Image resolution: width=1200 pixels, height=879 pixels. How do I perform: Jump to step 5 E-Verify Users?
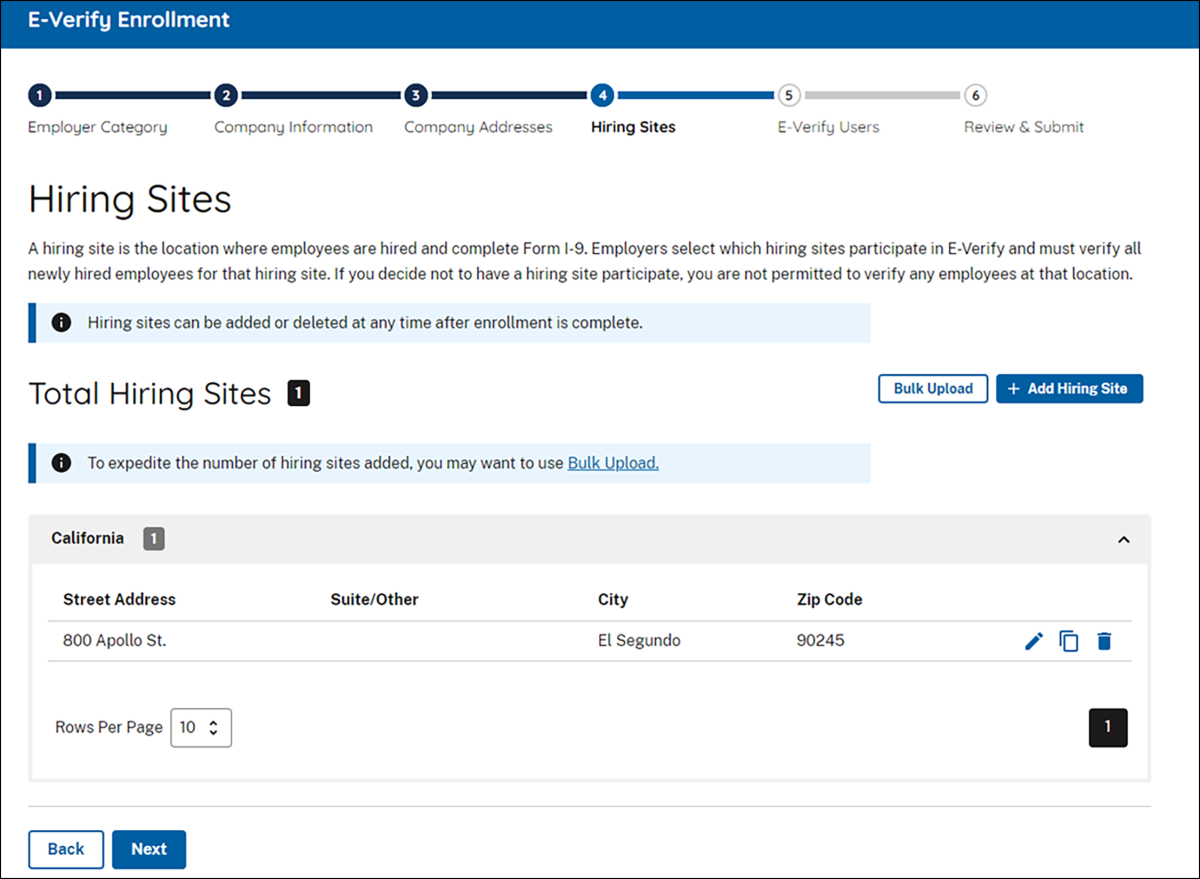point(789,96)
